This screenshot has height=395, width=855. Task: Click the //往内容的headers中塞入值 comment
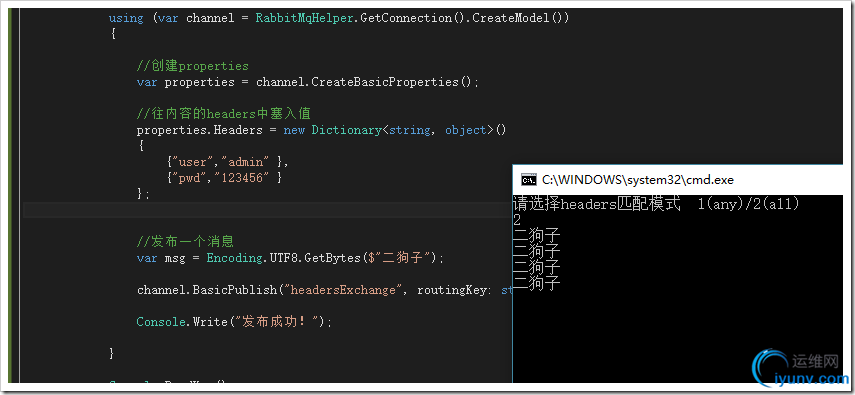click(x=224, y=114)
